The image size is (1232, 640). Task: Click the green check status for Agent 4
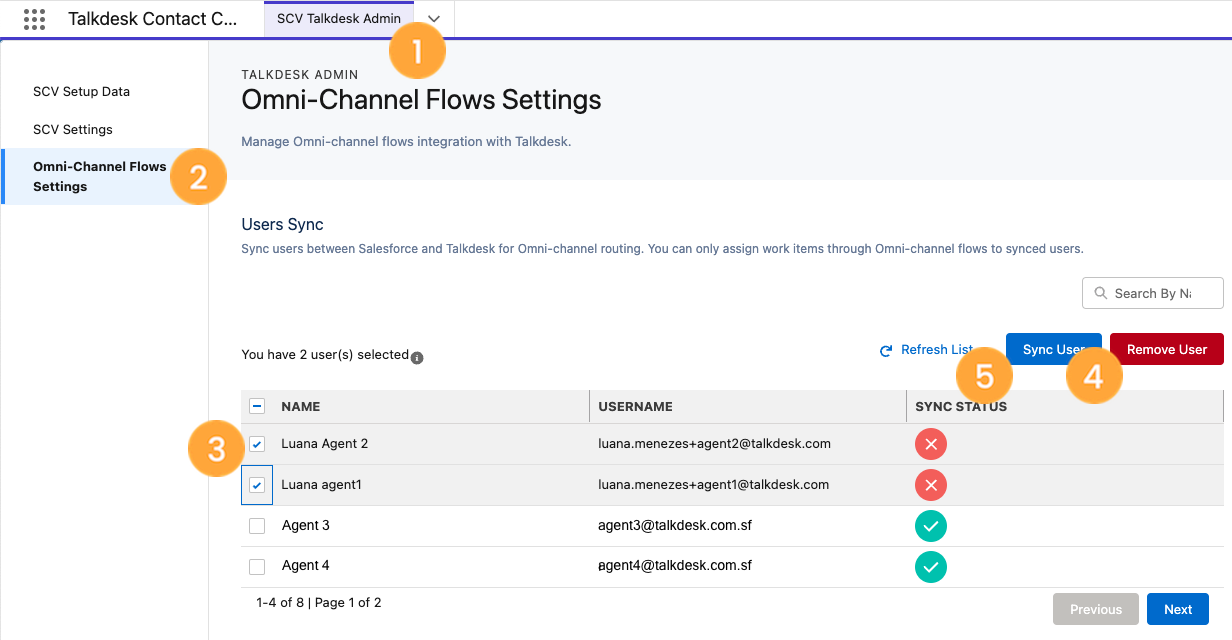pyautogui.click(x=930, y=567)
